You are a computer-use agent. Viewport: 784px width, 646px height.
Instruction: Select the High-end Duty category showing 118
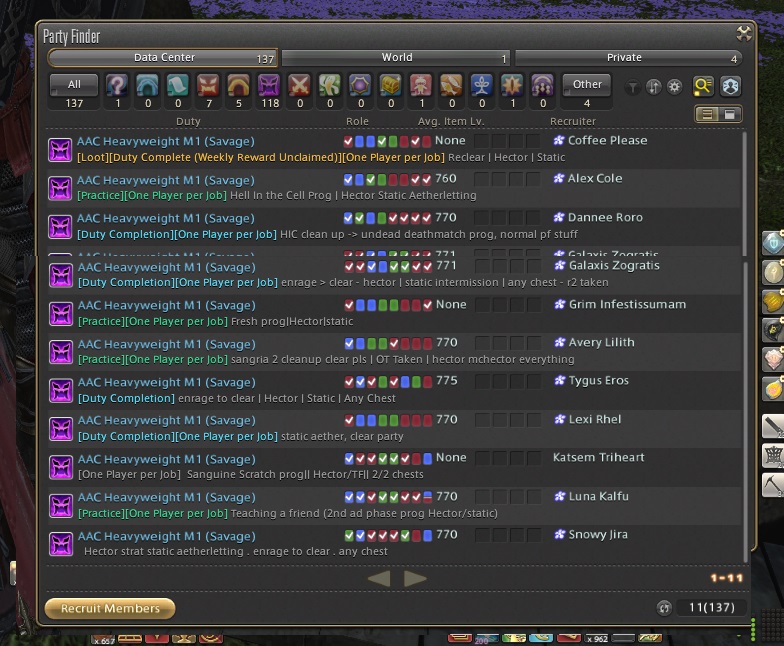pos(269,85)
